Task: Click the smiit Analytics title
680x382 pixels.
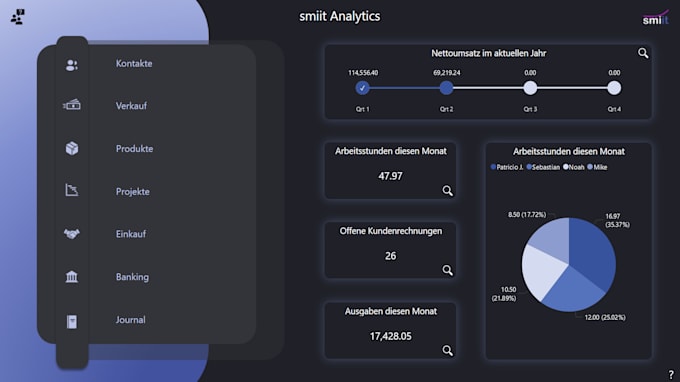Action: point(340,16)
